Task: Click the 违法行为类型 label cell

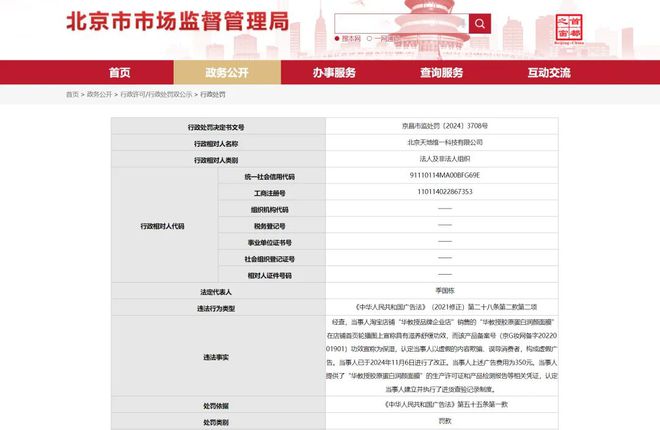Action: 218,308
